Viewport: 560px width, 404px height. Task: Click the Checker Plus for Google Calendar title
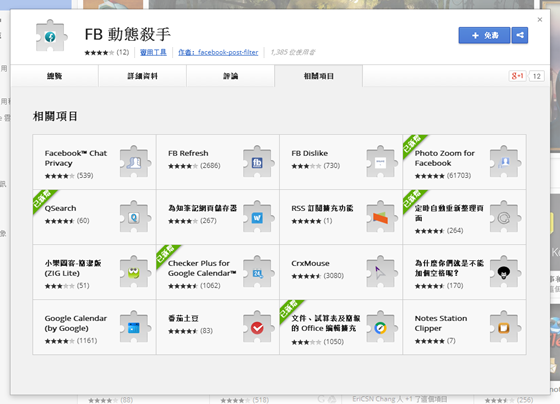click(x=202, y=268)
